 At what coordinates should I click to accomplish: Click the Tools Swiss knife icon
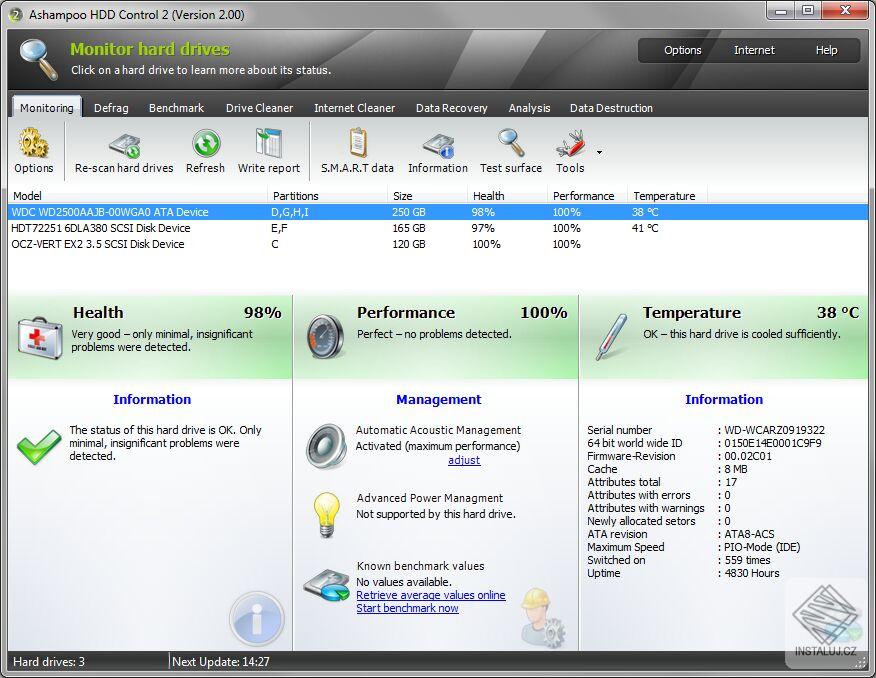tap(570, 144)
